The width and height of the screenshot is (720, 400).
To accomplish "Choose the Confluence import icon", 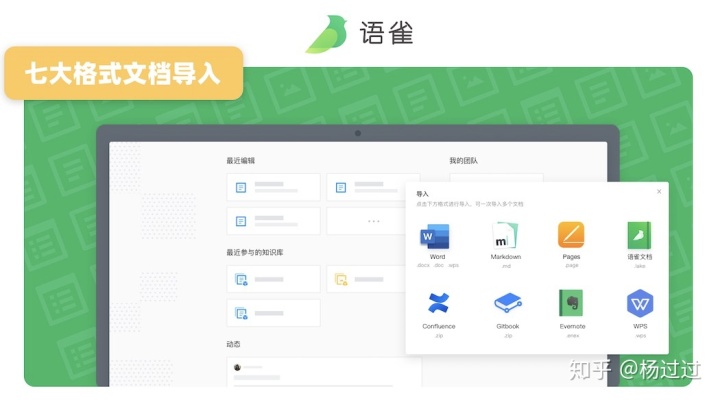I will click(x=439, y=303).
